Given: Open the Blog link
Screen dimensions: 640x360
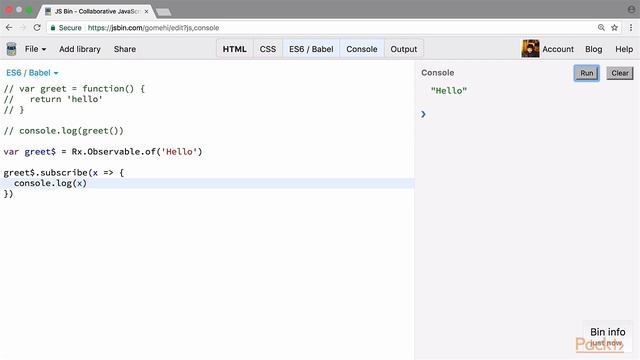Looking at the screenshot, I should coord(593,49).
